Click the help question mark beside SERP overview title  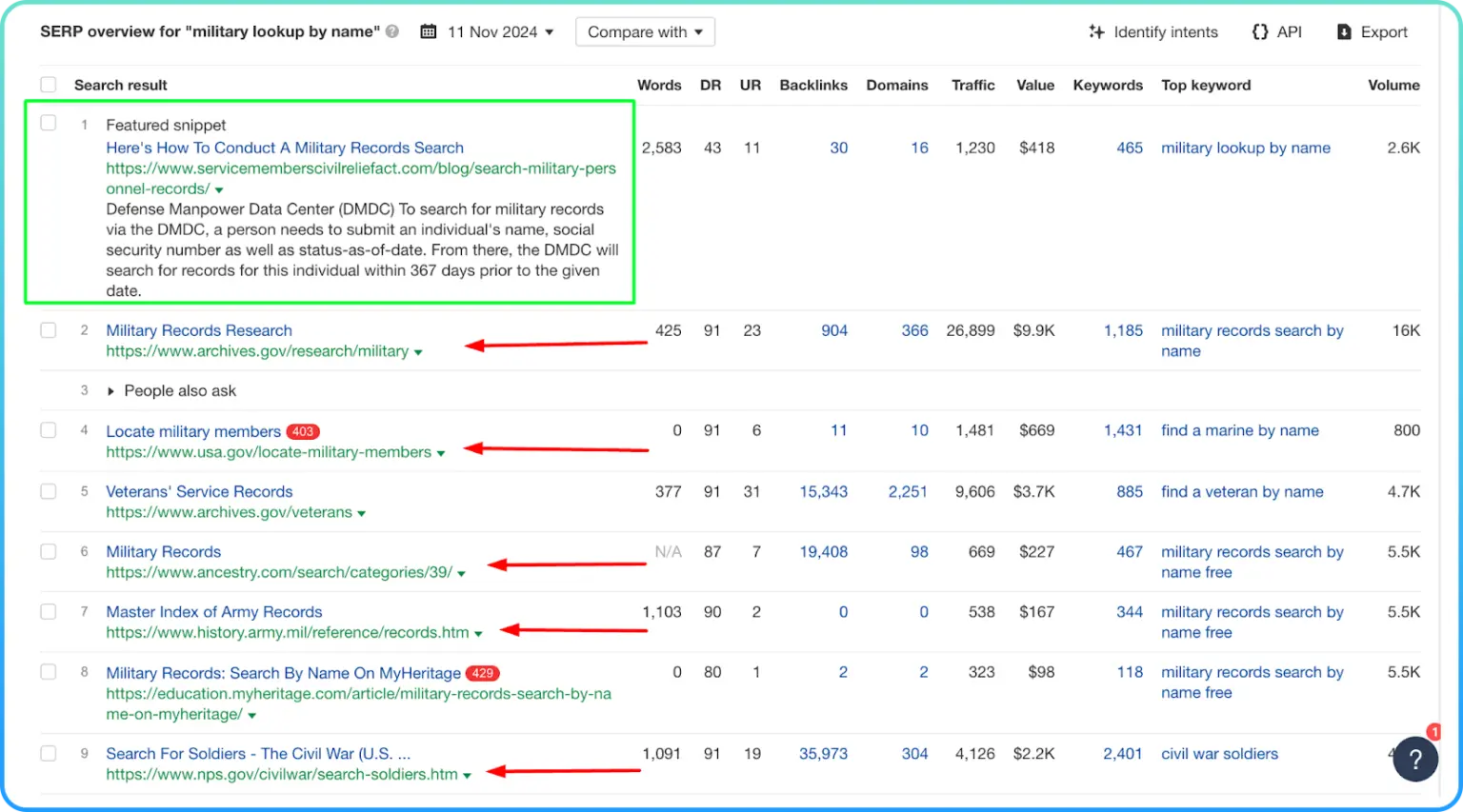point(392,32)
